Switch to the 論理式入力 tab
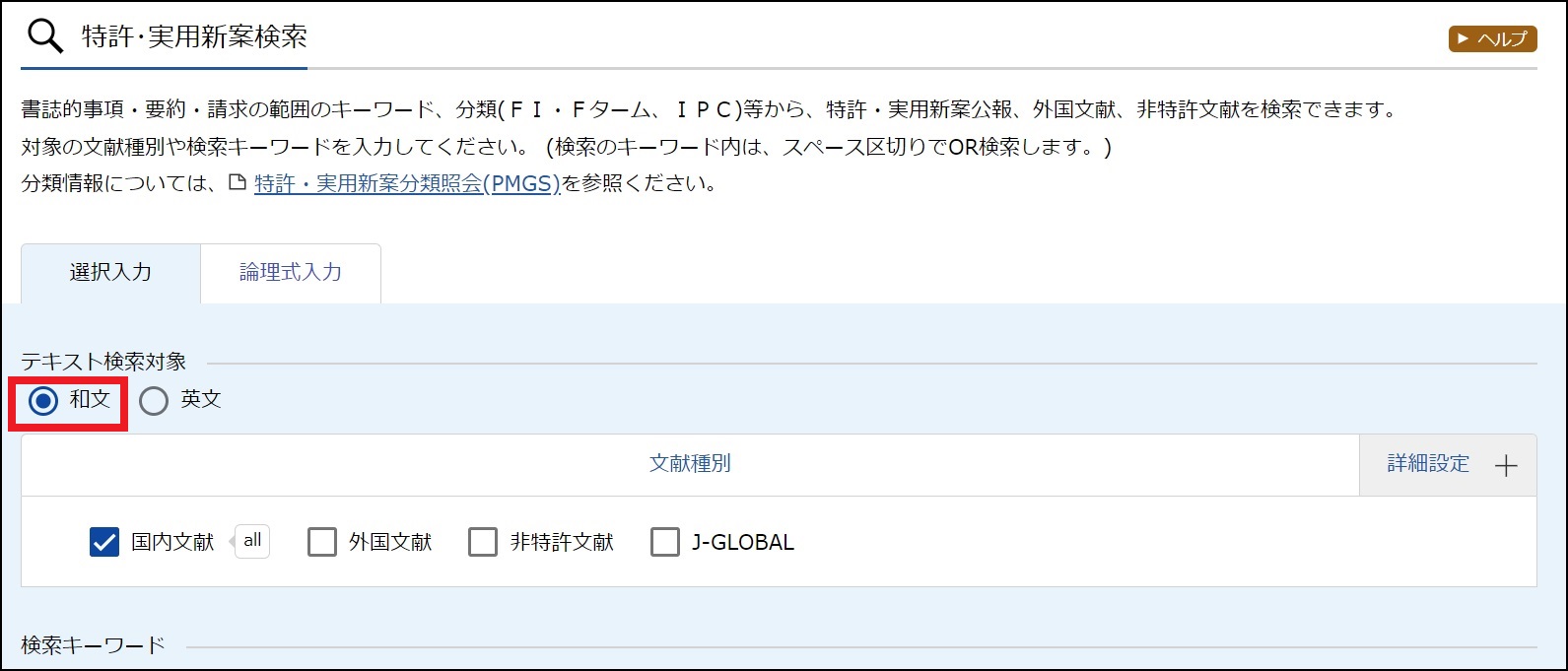The height and width of the screenshot is (671, 1568). click(x=291, y=273)
